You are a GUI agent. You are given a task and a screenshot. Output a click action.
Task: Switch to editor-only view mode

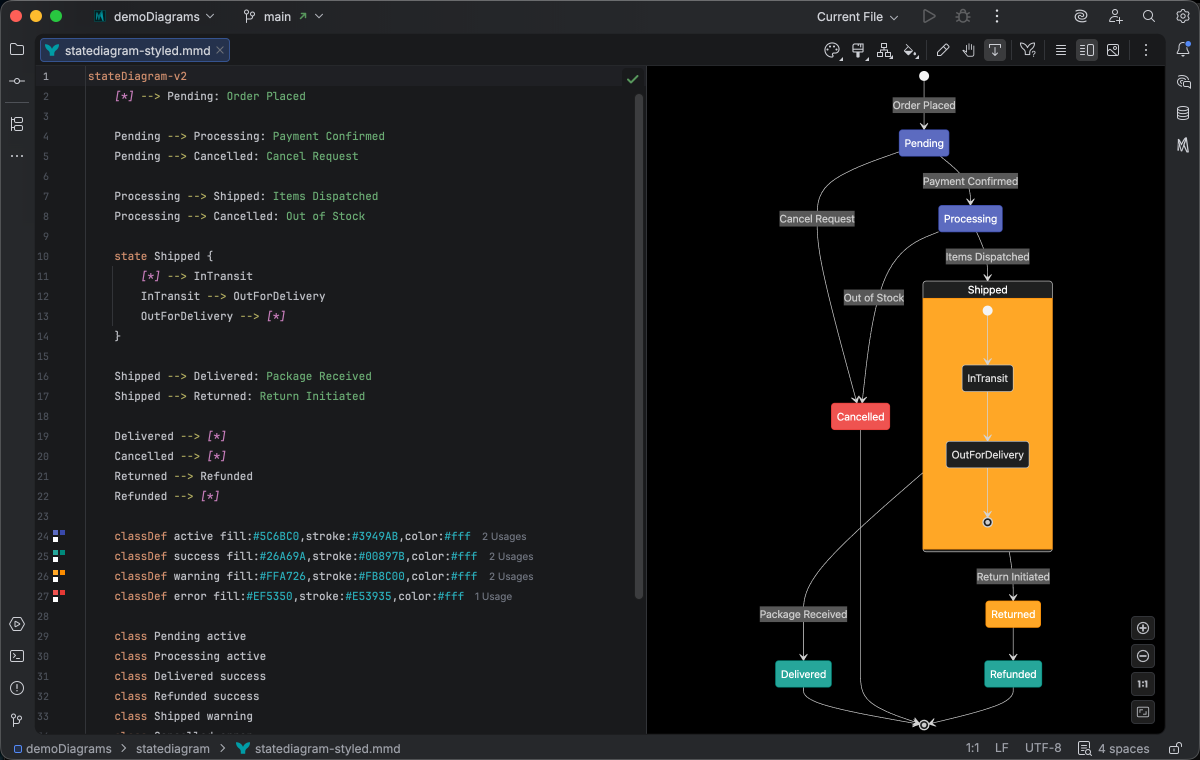[1061, 50]
